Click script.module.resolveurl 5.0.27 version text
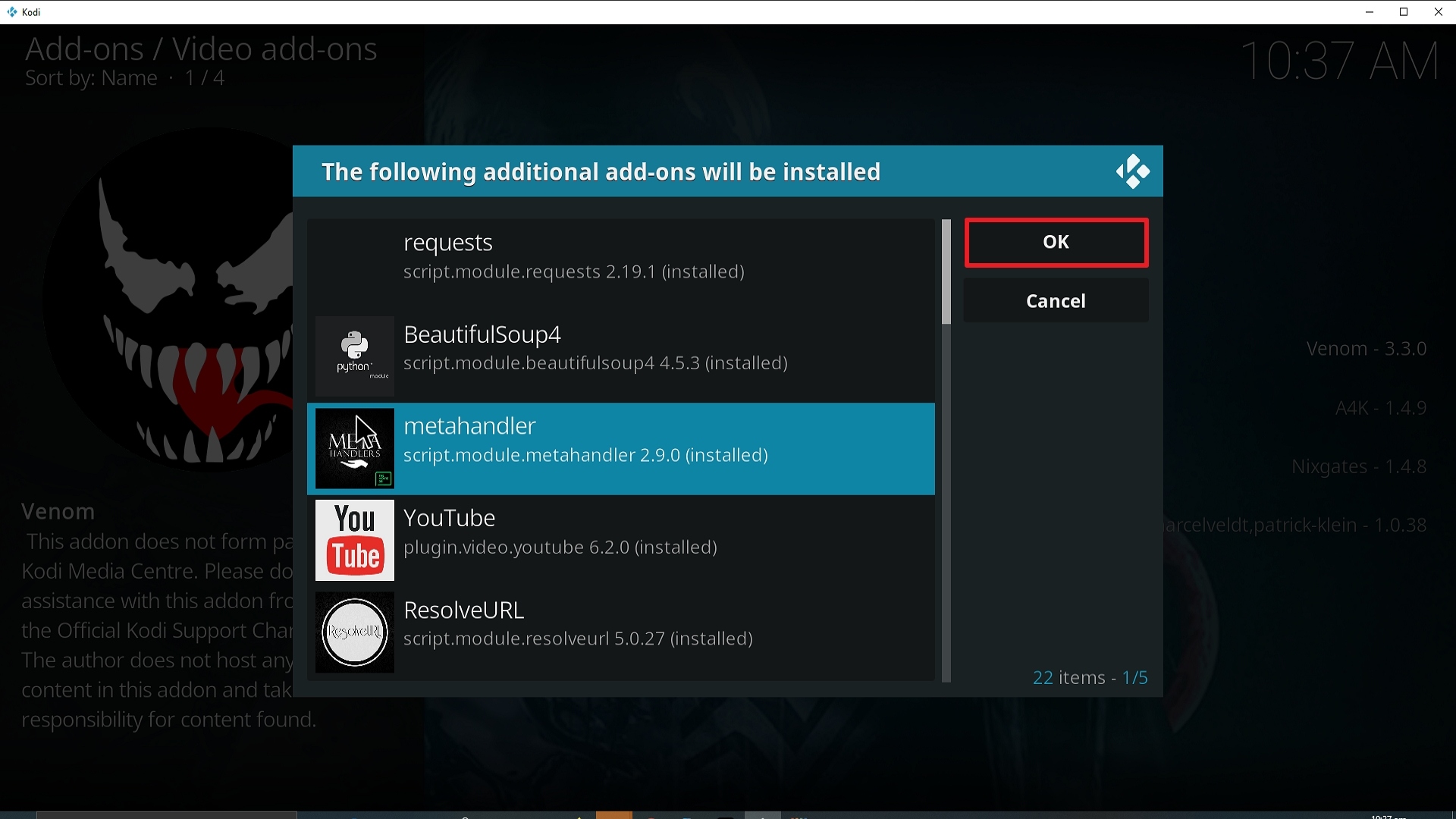Image resolution: width=1456 pixels, height=819 pixels. [578, 639]
